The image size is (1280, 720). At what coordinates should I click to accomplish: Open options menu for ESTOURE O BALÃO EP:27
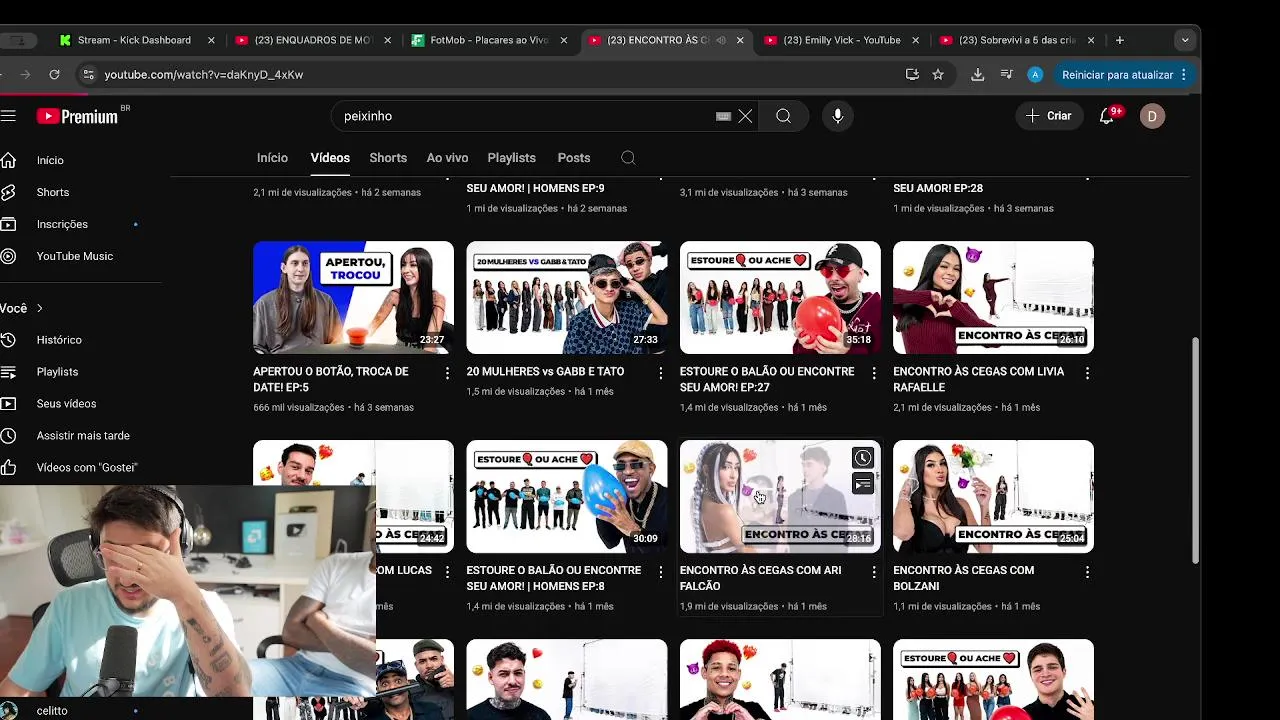click(x=874, y=373)
